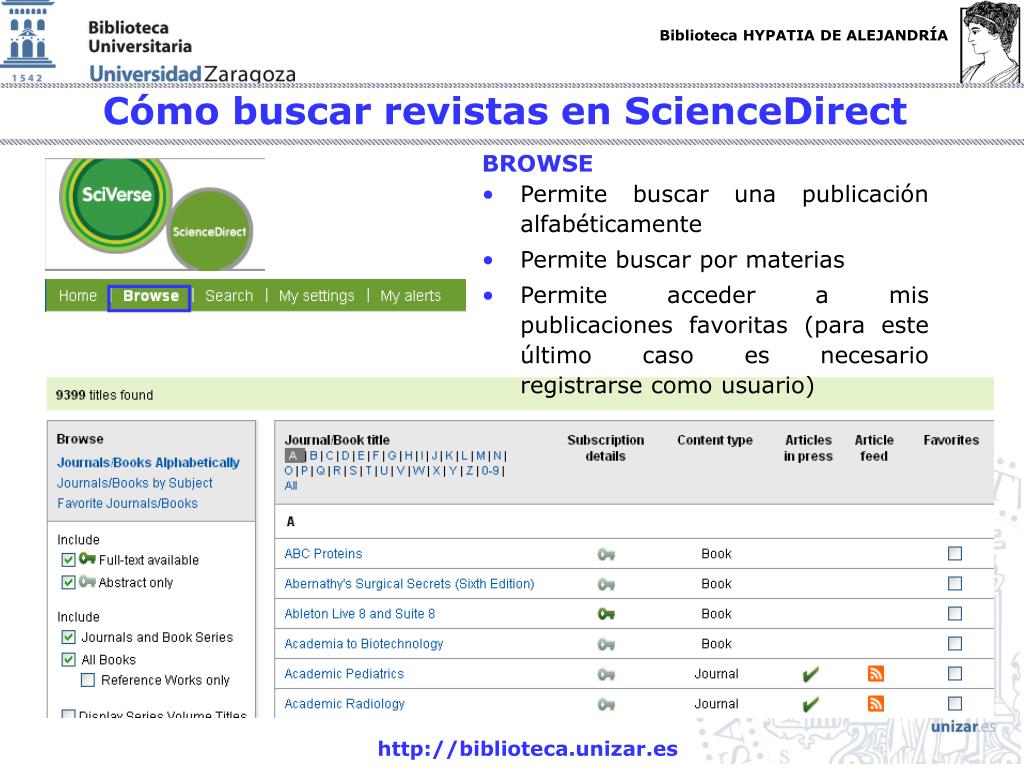Mark Ableton Live 8 as favorite

(955, 613)
